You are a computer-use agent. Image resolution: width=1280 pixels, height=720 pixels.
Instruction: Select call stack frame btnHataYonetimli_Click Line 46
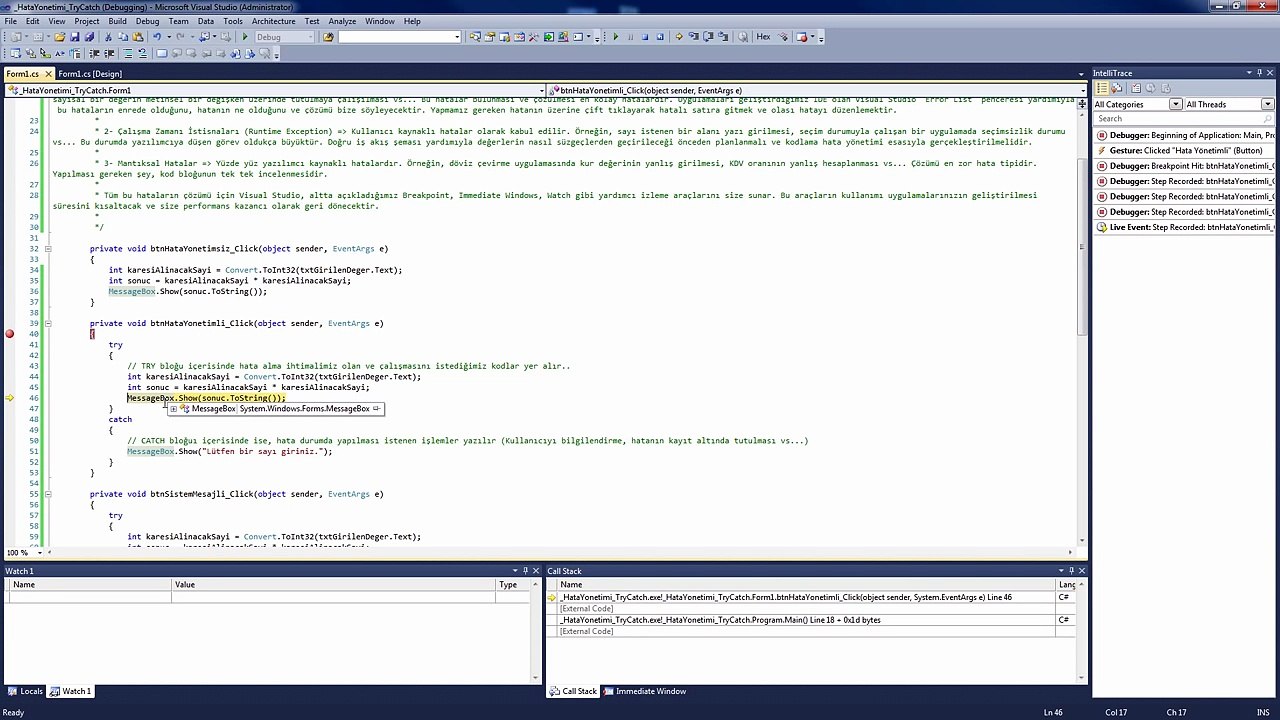pyautogui.click(x=812, y=597)
